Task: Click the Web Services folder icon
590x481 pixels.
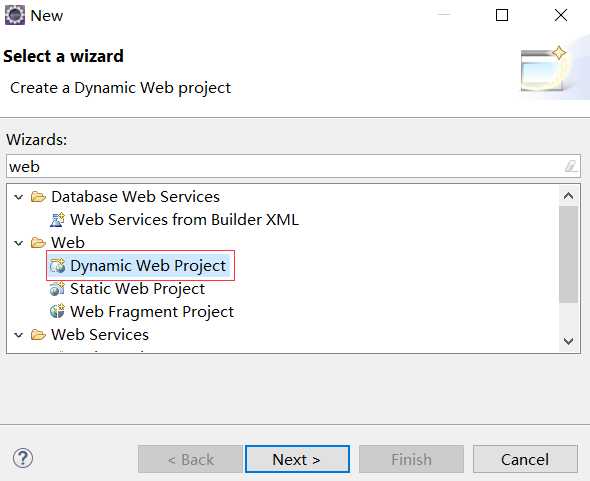Action: tap(38, 335)
